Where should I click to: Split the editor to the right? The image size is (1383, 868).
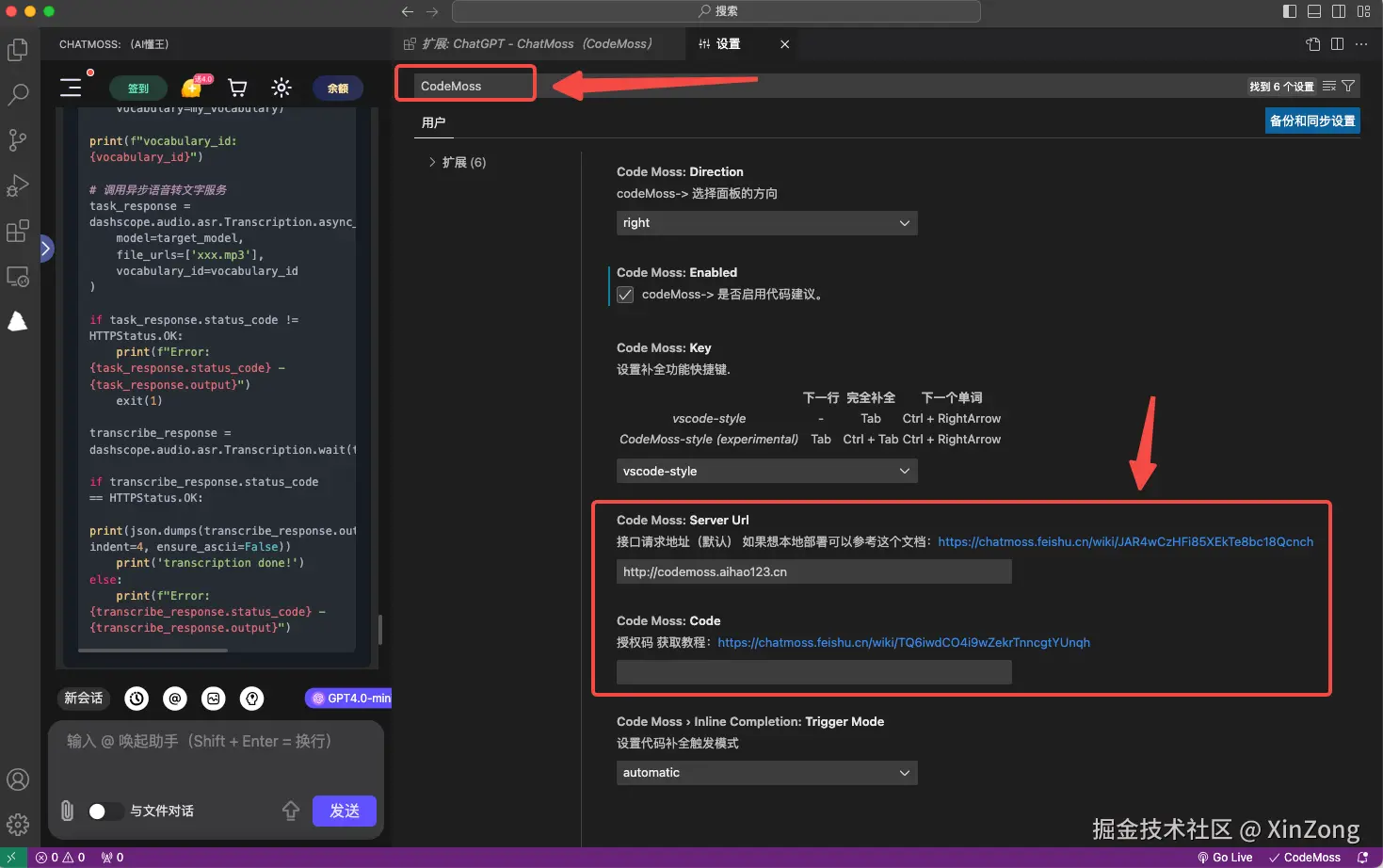click(1337, 44)
